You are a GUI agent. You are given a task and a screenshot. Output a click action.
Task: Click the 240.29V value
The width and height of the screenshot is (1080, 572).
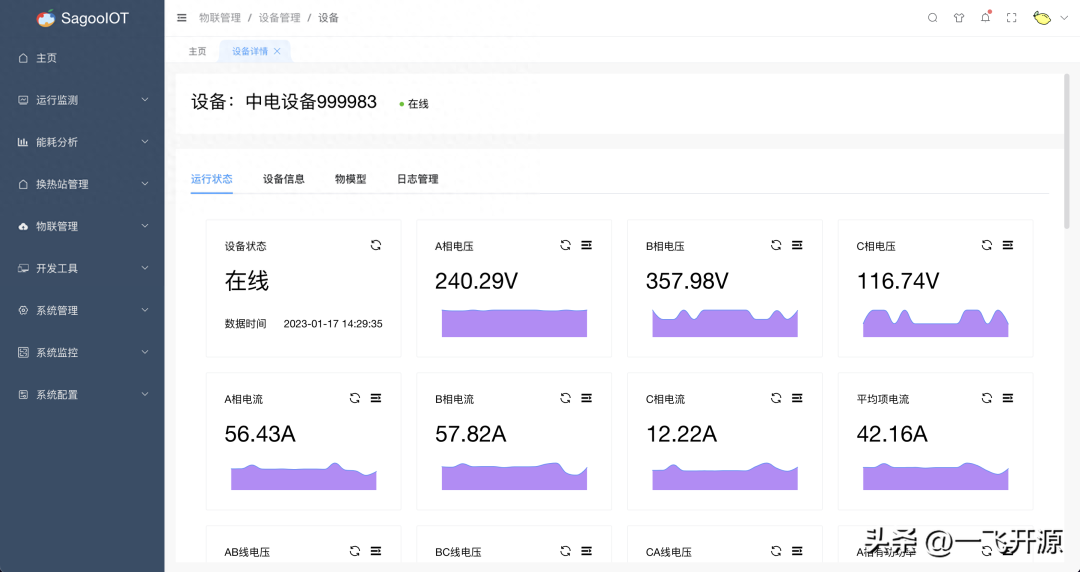(x=477, y=281)
